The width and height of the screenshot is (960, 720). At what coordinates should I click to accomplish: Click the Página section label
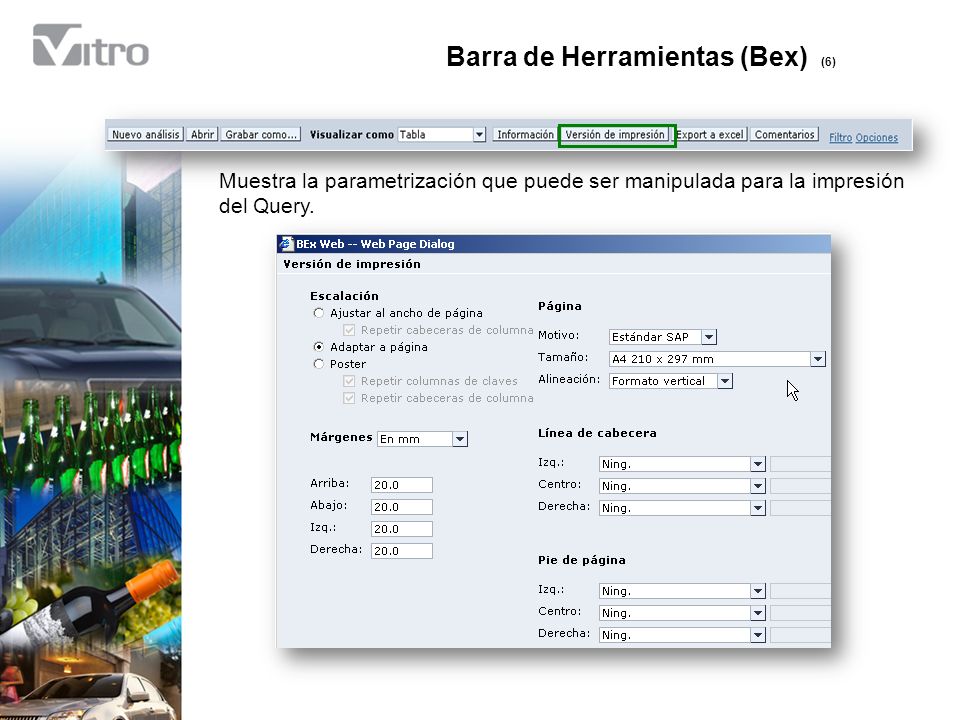click(560, 306)
